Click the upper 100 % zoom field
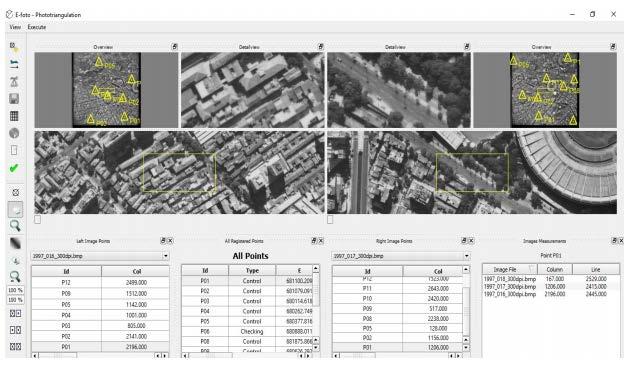Viewport: 637px width, 368px height. click(15, 290)
